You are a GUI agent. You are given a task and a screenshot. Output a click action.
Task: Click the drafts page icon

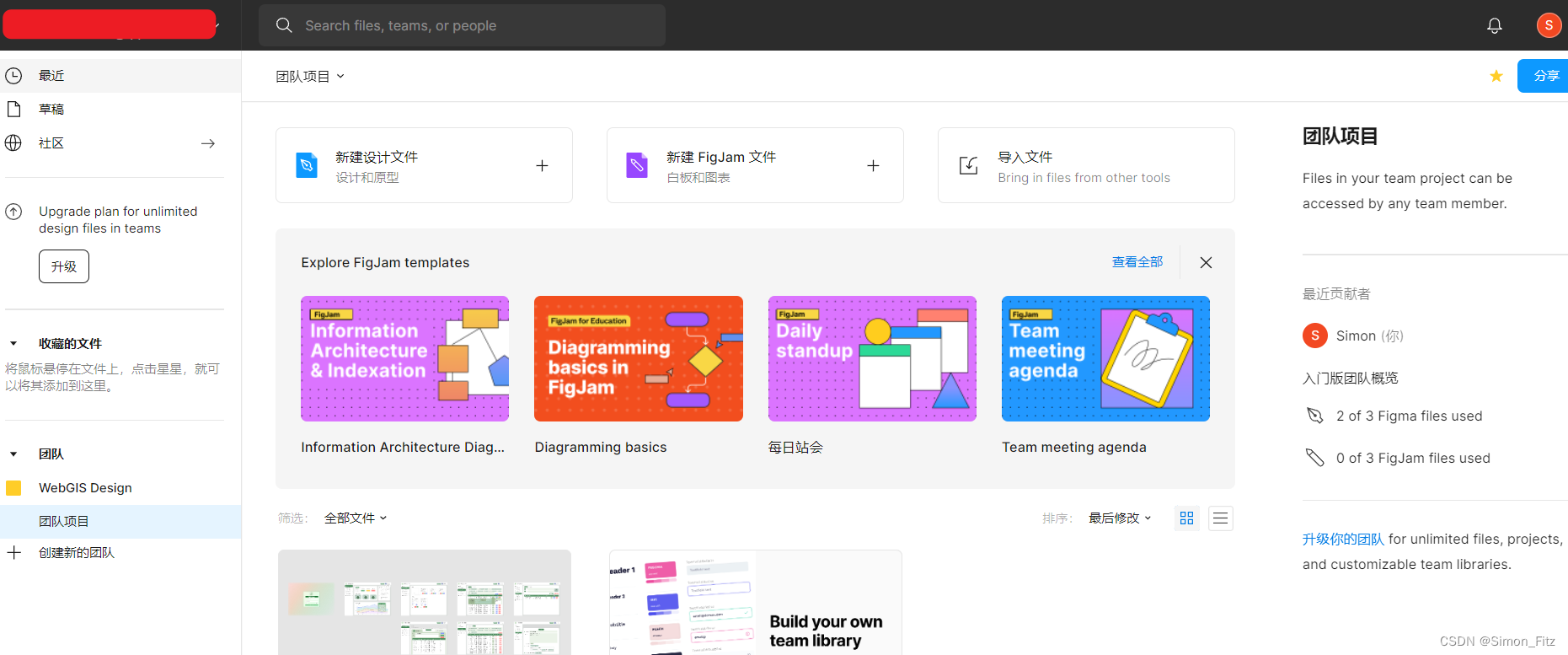13,110
